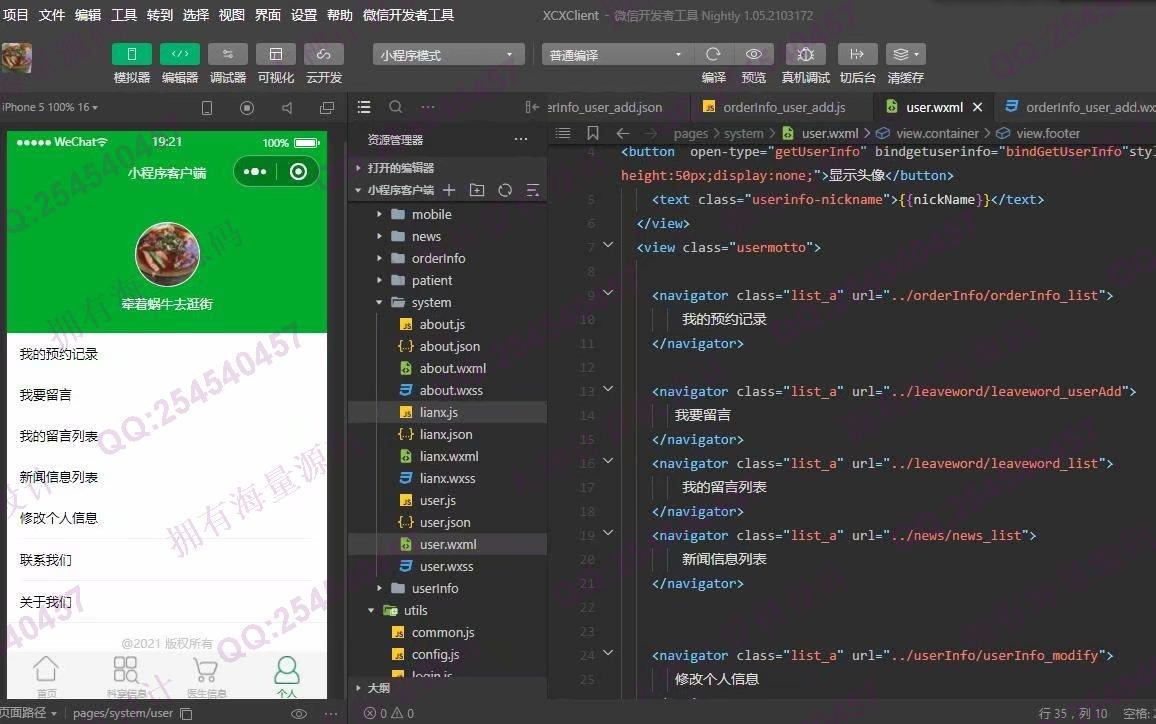
Task: Toggle the status bar eye visibility icon
Action: pos(299,714)
